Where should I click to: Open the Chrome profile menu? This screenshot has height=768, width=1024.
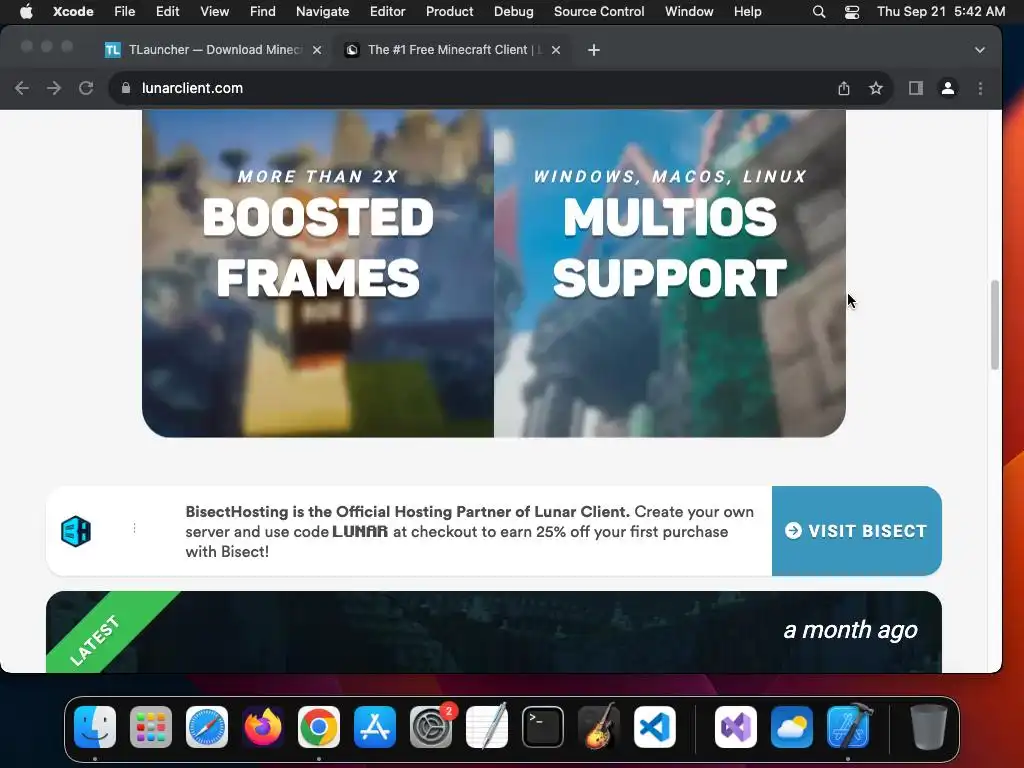pos(948,88)
